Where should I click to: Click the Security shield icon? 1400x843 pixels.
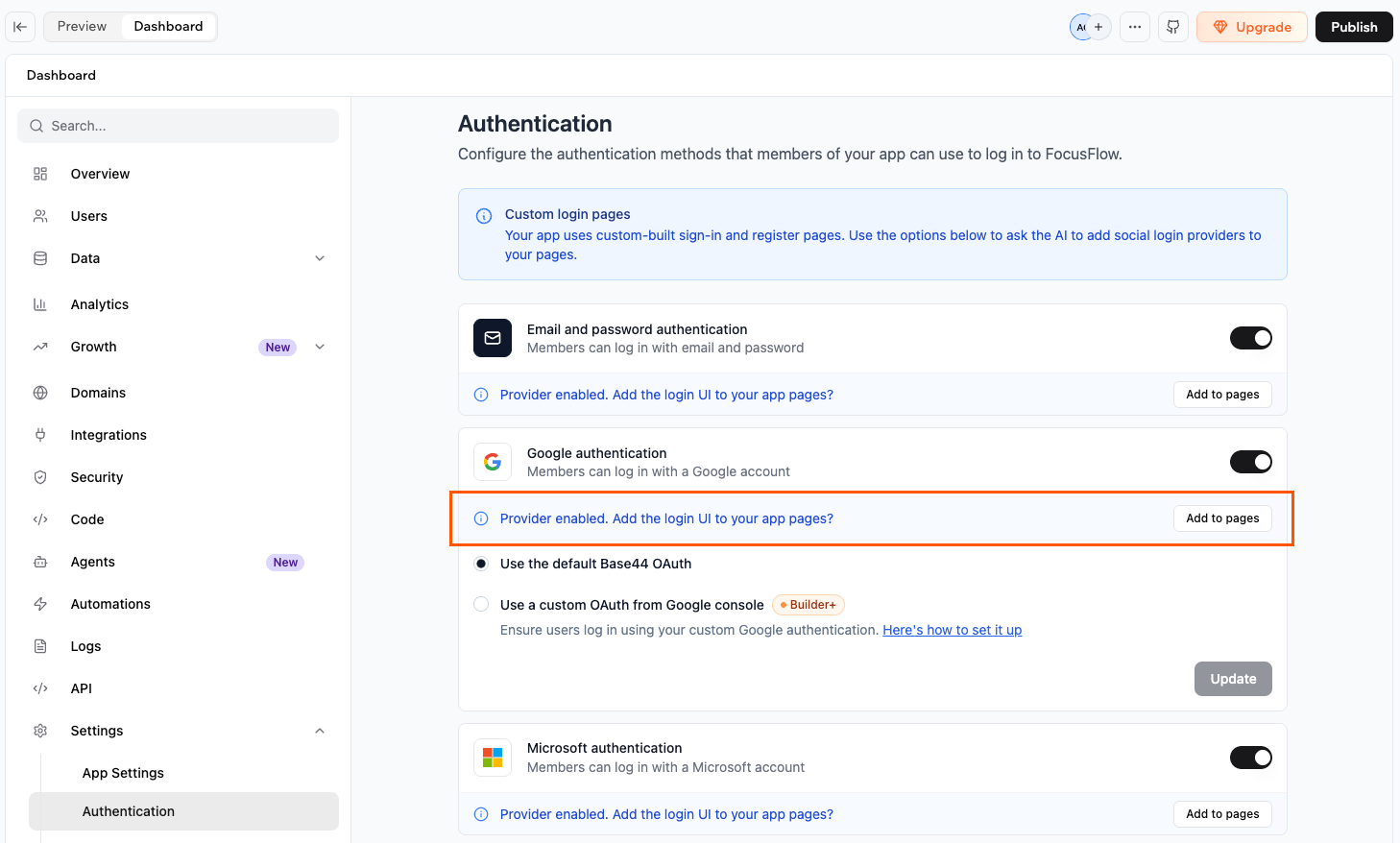pyautogui.click(x=40, y=477)
